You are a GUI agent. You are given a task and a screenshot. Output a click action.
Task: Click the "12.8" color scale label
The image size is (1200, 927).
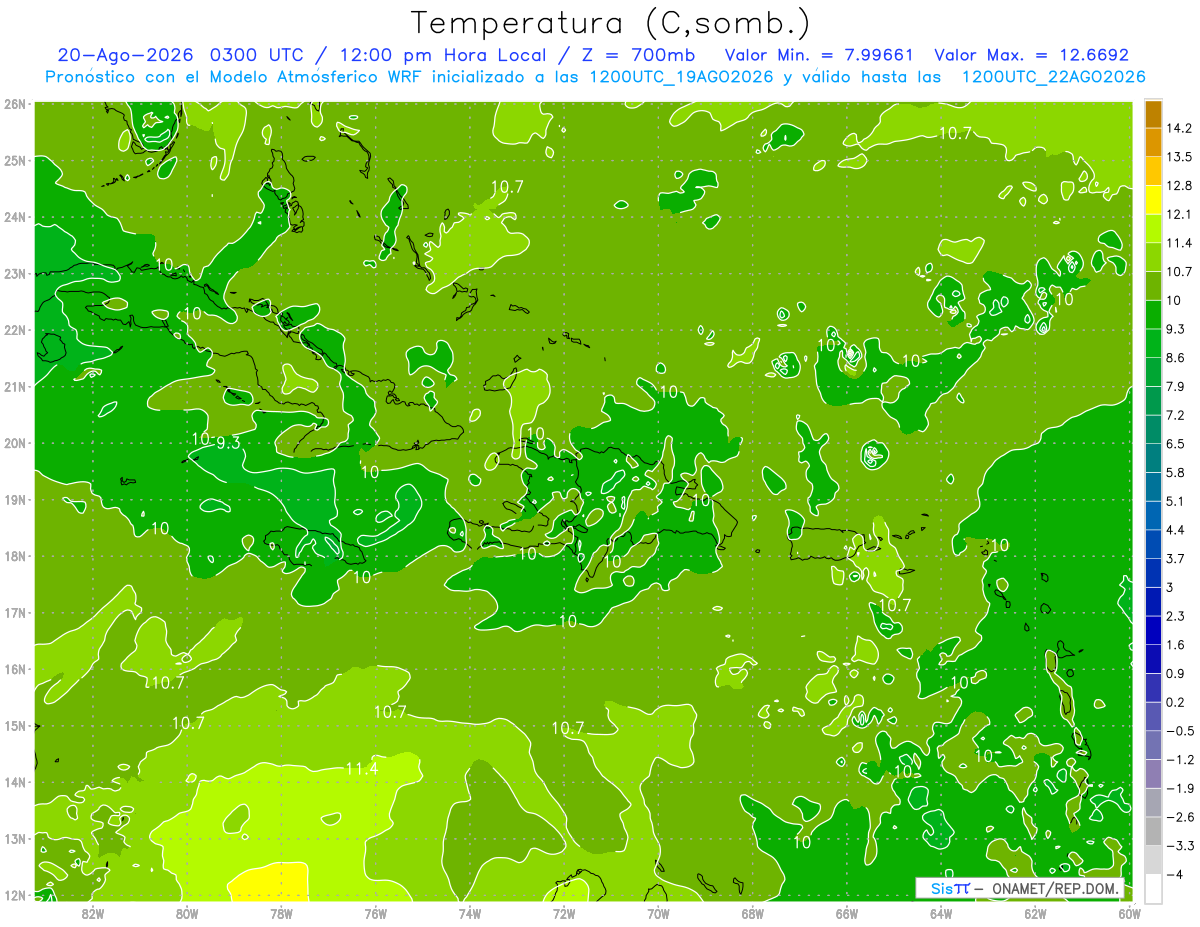1179,186
